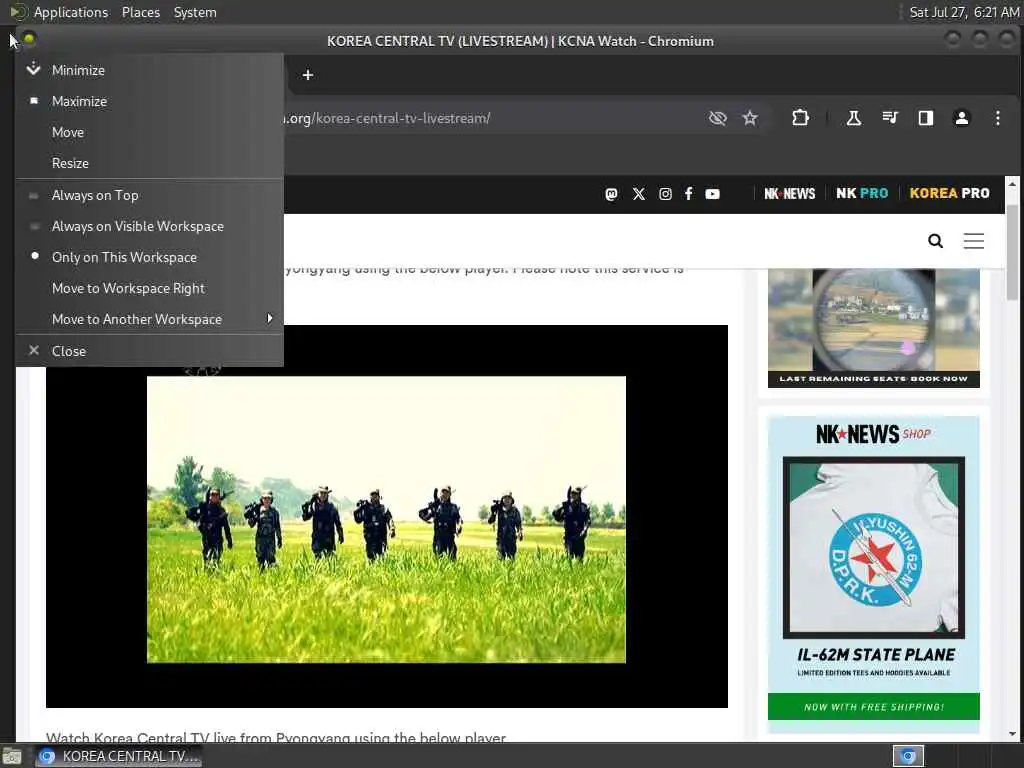
Task: Open a new browser tab
Action: (x=308, y=75)
